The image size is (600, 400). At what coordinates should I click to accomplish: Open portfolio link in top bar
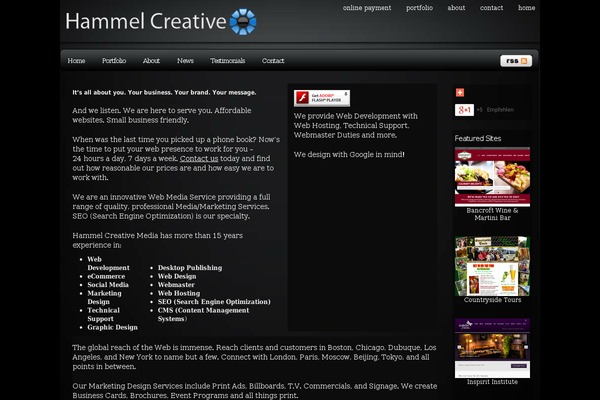tap(419, 8)
